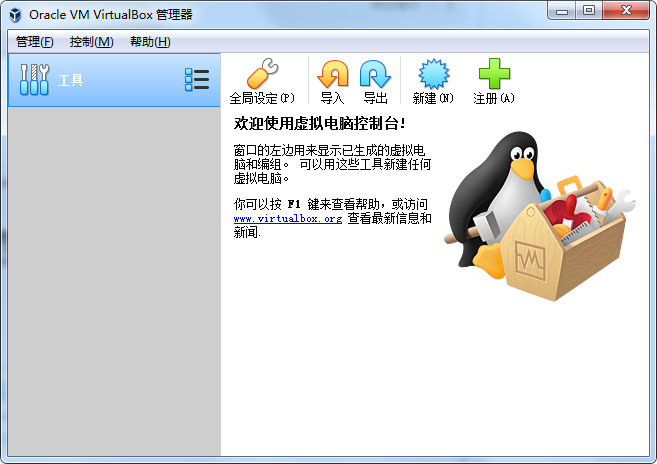The height and width of the screenshot is (464, 657).
Task: Select the 工具 tools item in sidebar
Action: (x=114, y=80)
